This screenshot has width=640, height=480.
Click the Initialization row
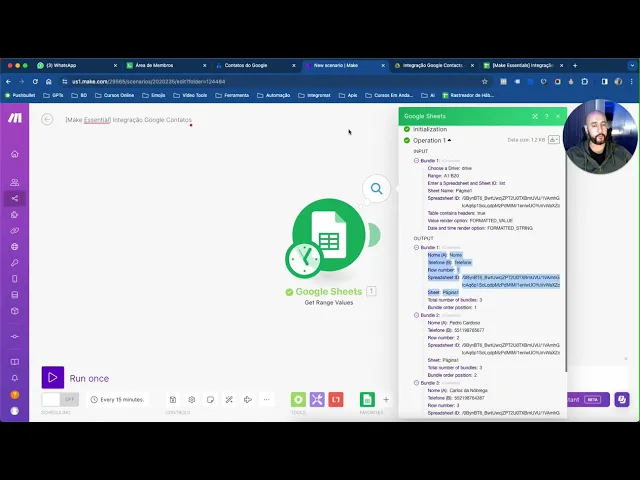(430, 129)
